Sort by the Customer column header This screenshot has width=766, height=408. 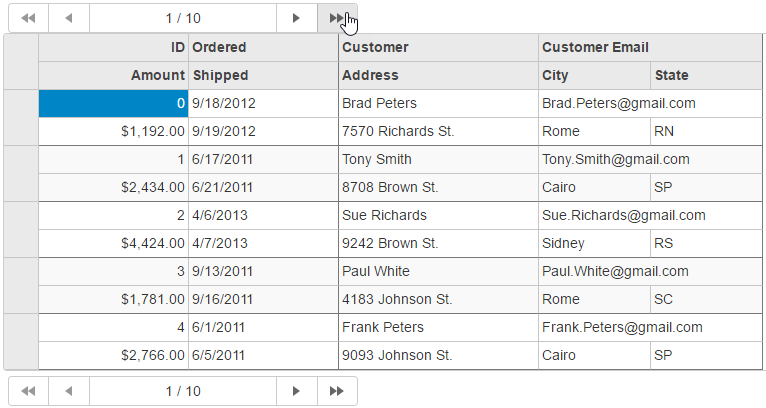438,47
